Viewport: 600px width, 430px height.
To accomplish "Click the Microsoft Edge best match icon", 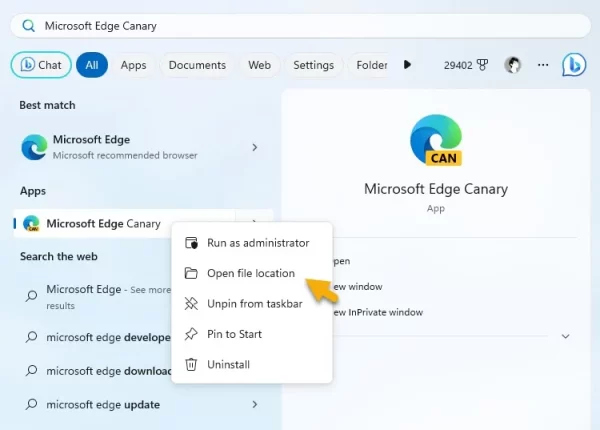I will pos(34,147).
